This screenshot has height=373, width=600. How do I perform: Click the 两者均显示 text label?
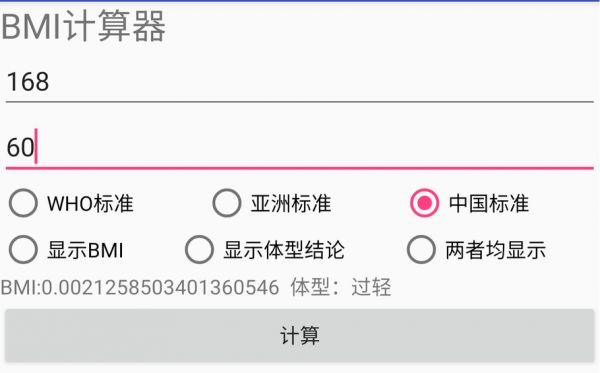pos(496,250)
